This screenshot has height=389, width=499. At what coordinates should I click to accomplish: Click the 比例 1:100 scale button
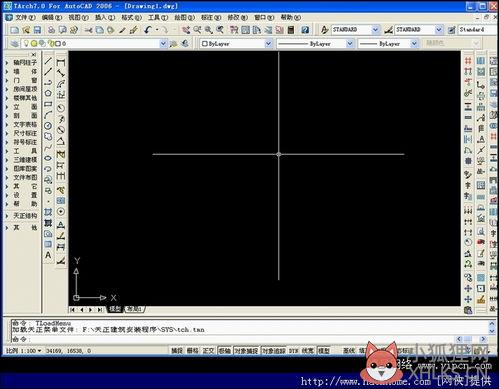(x=23, y=351)
